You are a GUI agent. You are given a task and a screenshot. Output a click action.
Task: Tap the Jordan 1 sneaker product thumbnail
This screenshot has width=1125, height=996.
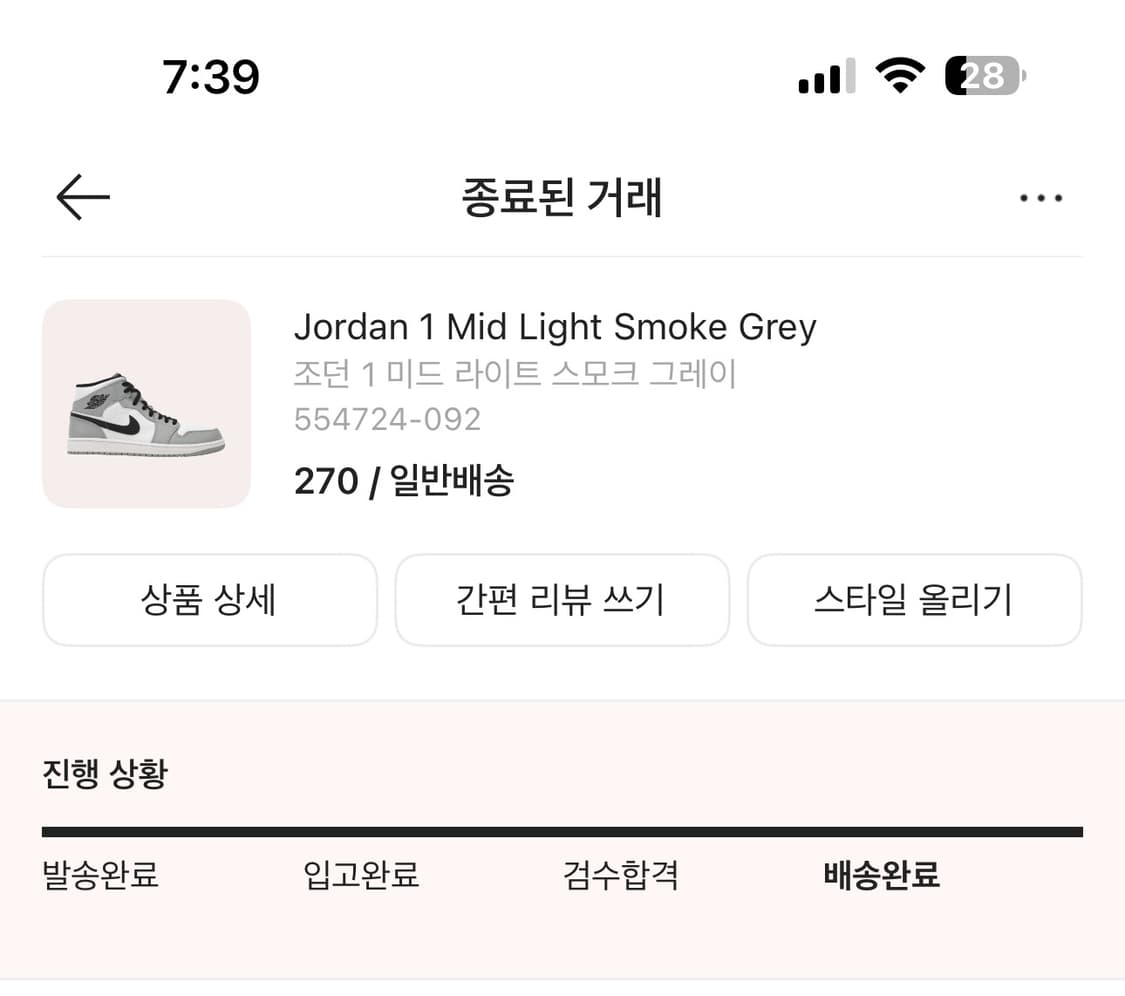[x=146, y=404]
